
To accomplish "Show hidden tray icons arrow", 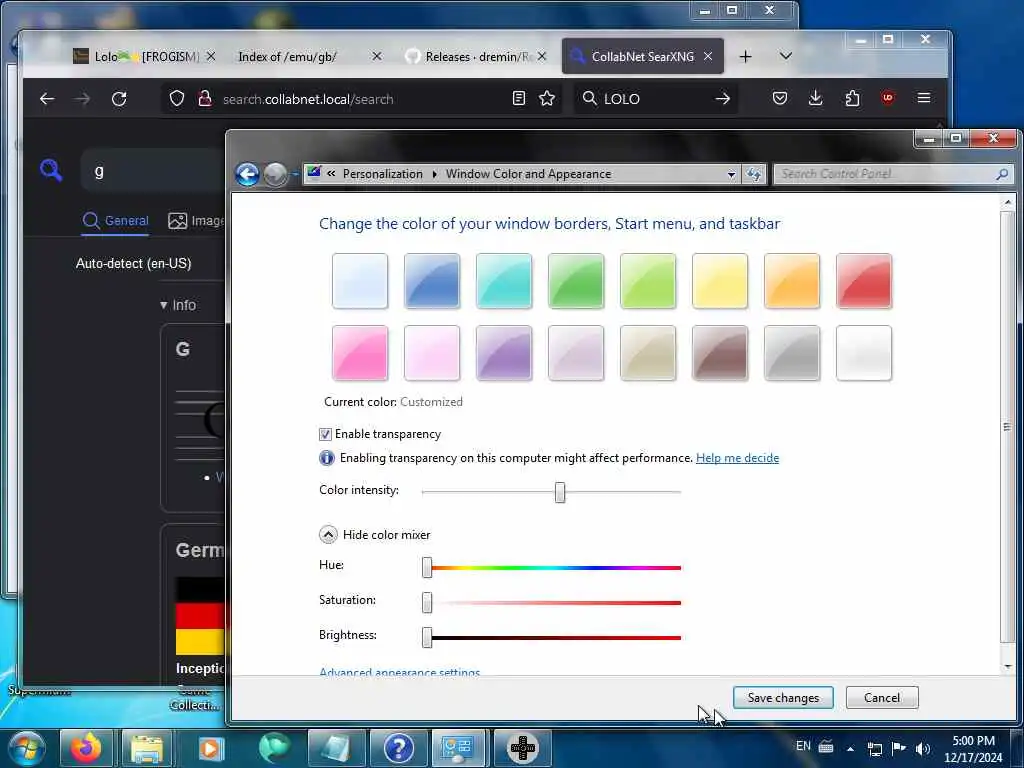I will (x=850, y=749).
